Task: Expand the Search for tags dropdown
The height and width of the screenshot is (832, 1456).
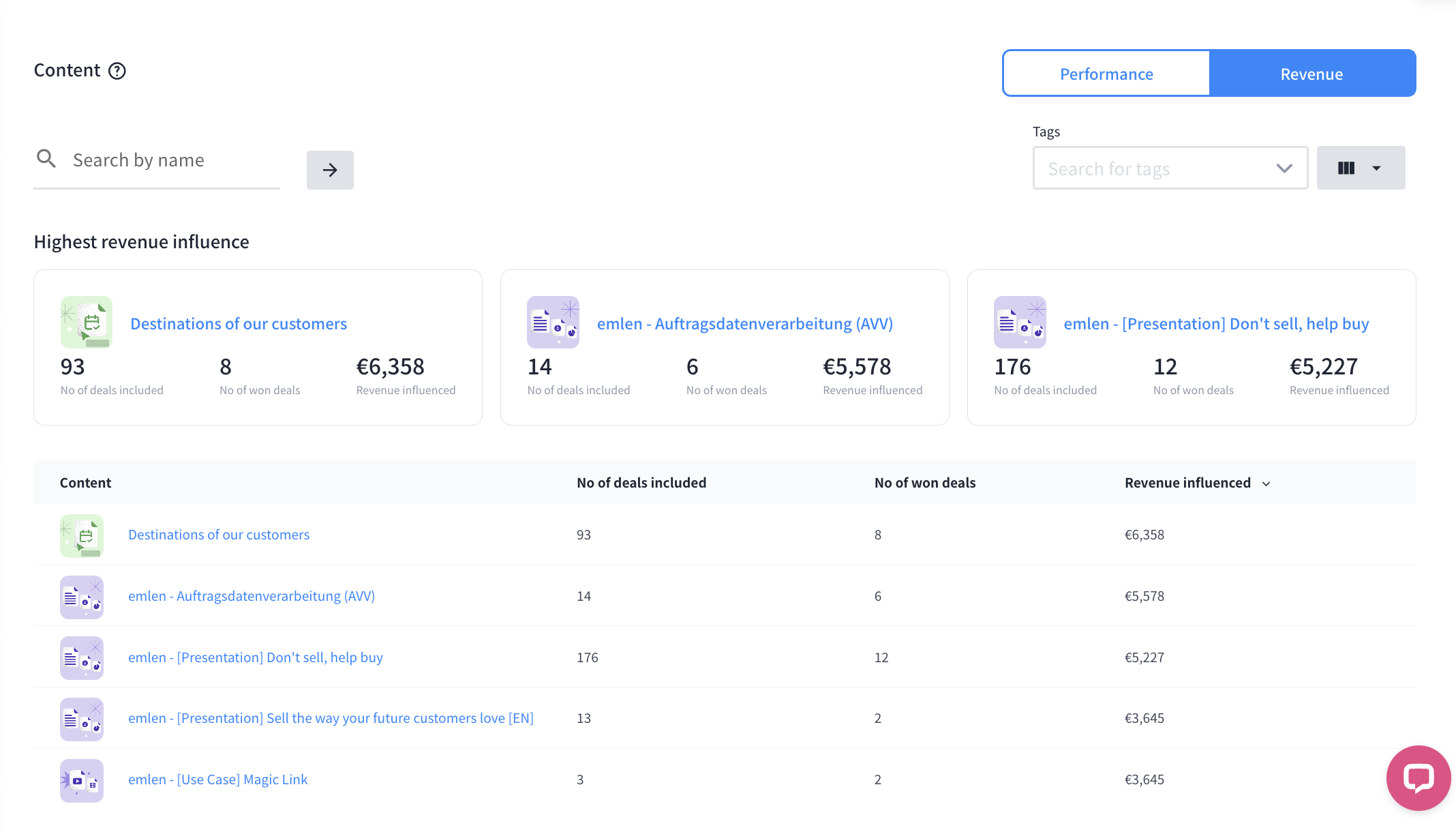Action: pyautogui.click(x=1284, y=168)
